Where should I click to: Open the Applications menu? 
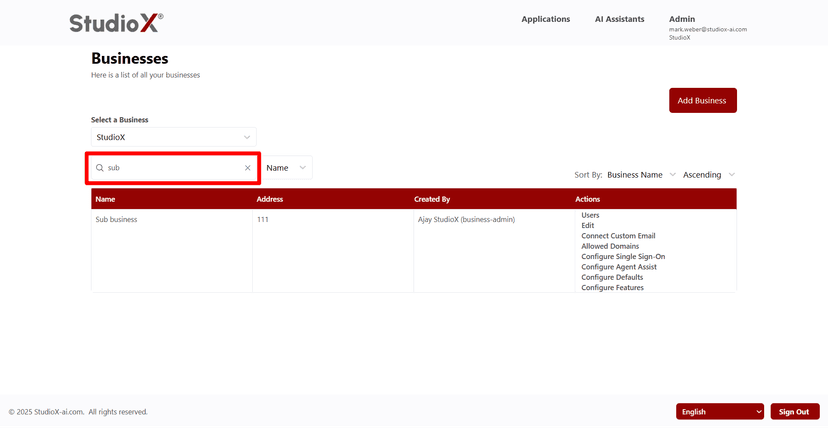[545, 19]
